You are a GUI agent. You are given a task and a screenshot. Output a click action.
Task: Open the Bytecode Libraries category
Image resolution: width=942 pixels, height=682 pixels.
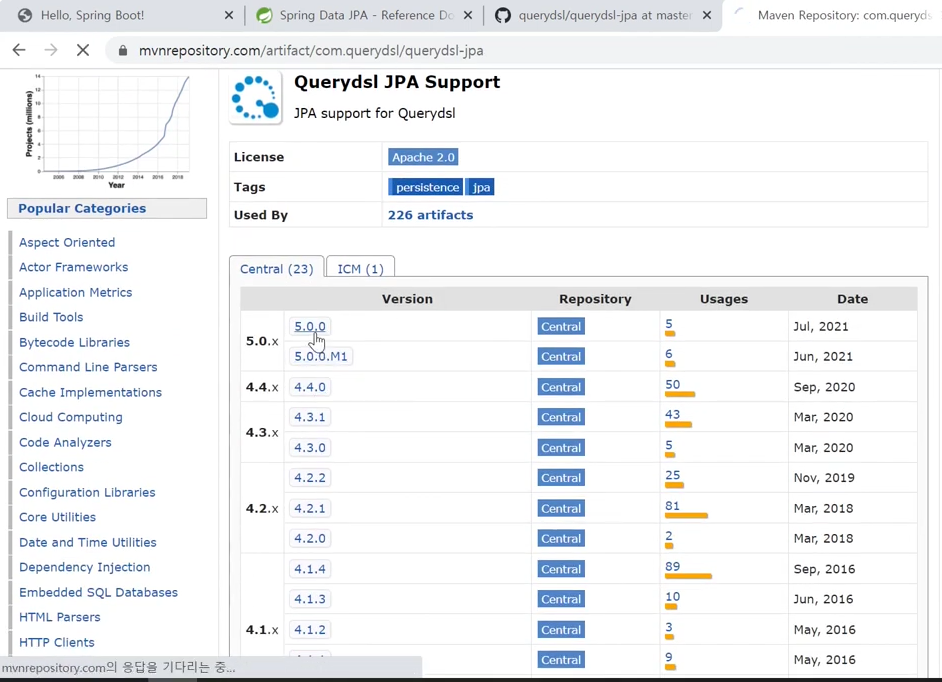pos(74,342)
